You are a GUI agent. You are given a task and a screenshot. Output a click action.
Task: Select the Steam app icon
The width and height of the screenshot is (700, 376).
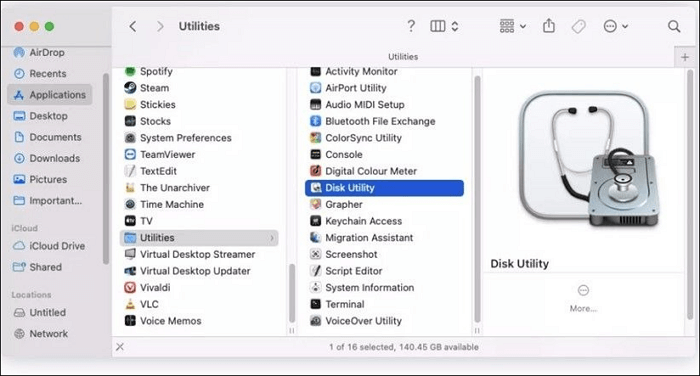[x=130, y=88]
